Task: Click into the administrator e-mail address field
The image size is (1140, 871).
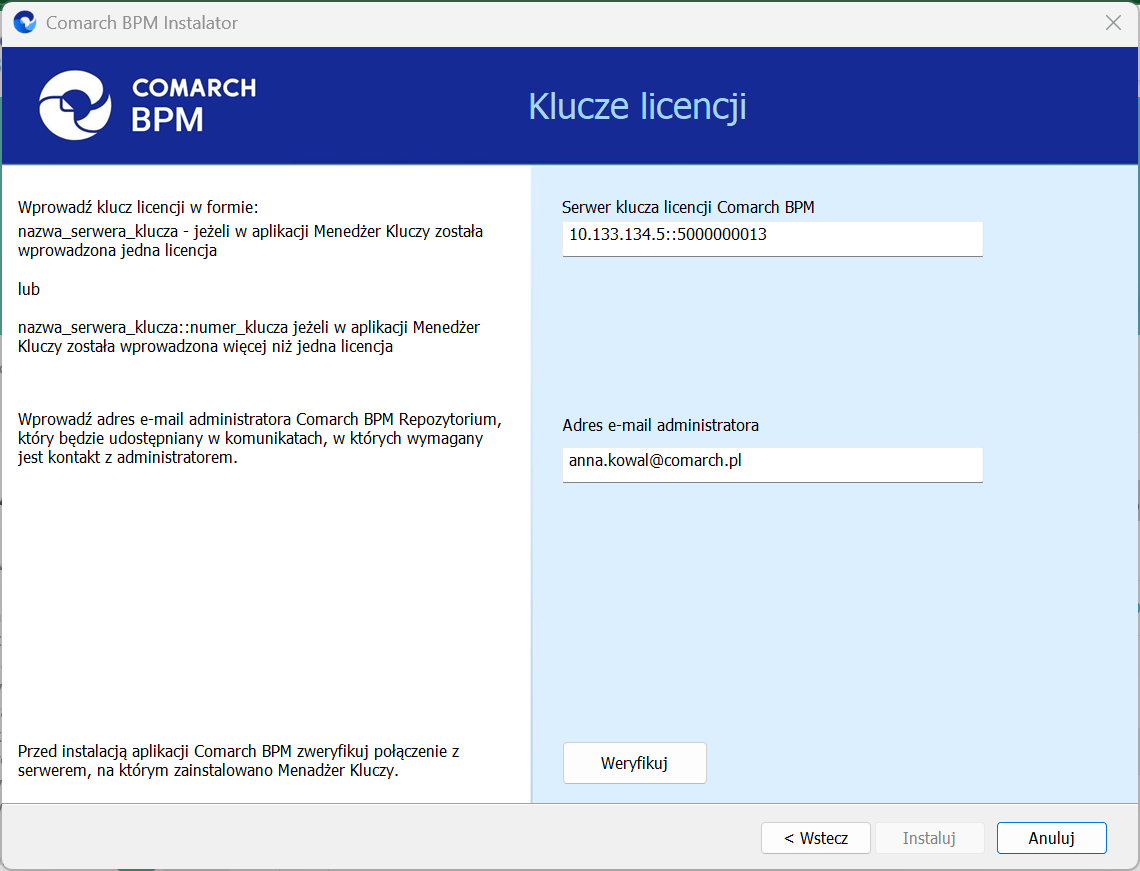Action: tap(772, 463)
